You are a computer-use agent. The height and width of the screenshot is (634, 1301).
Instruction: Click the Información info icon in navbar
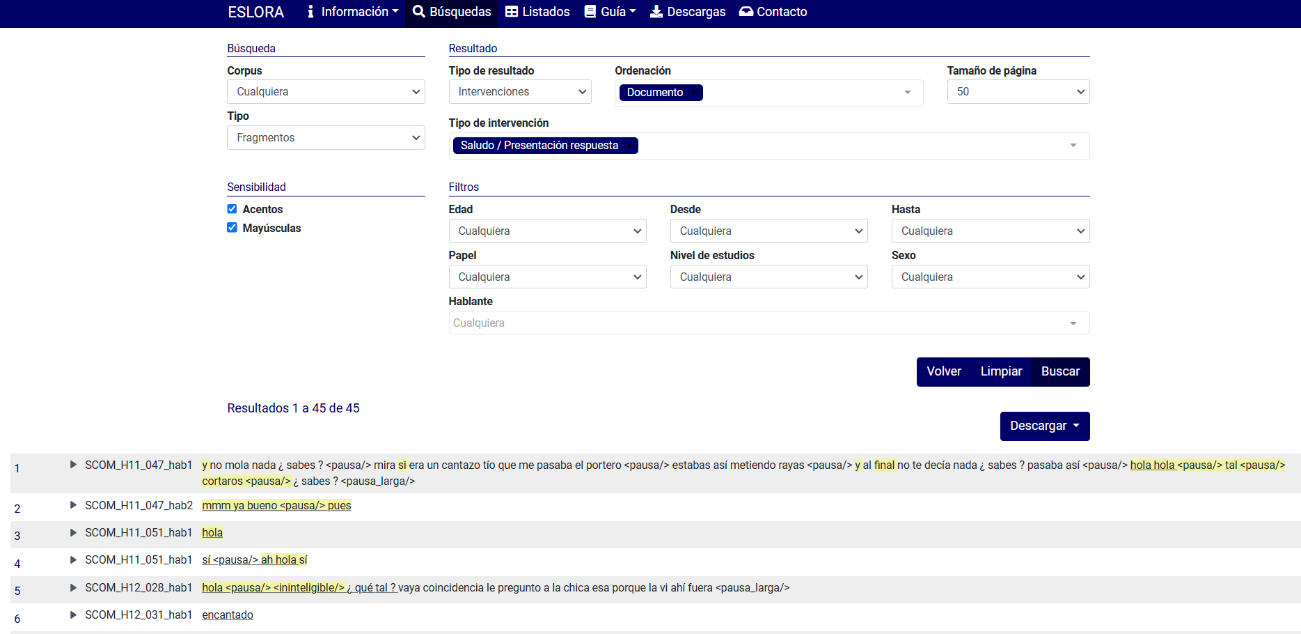[310, 12]
